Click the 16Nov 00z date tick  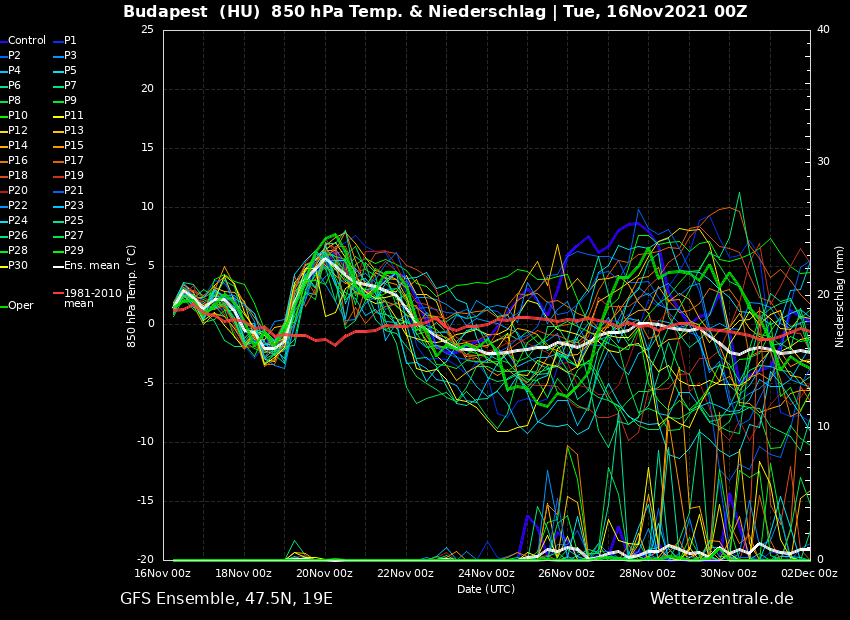click(x=163, y=574)
